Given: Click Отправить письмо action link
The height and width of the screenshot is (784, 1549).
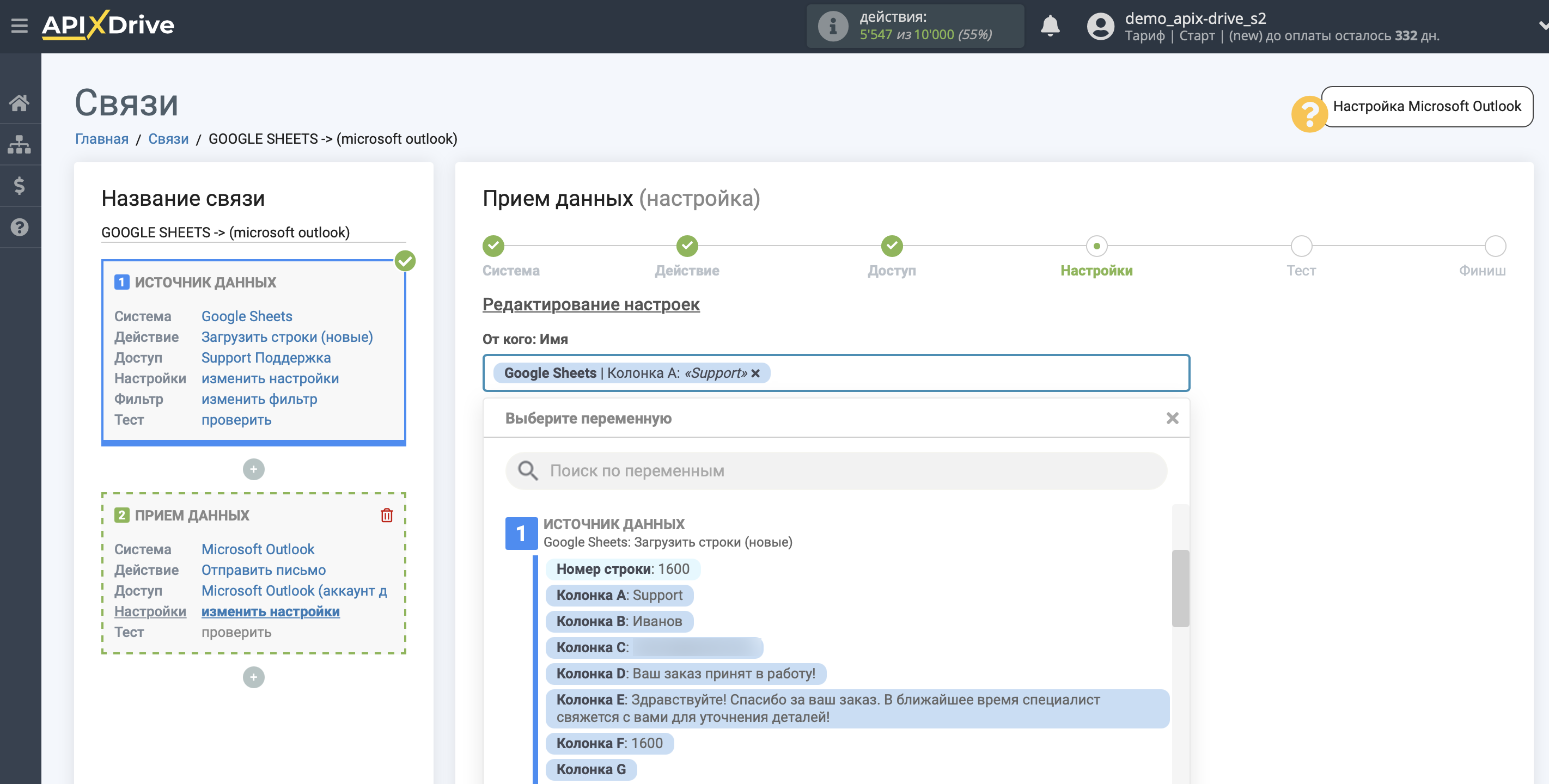Looking at the screenshot, I should [264, 570].
